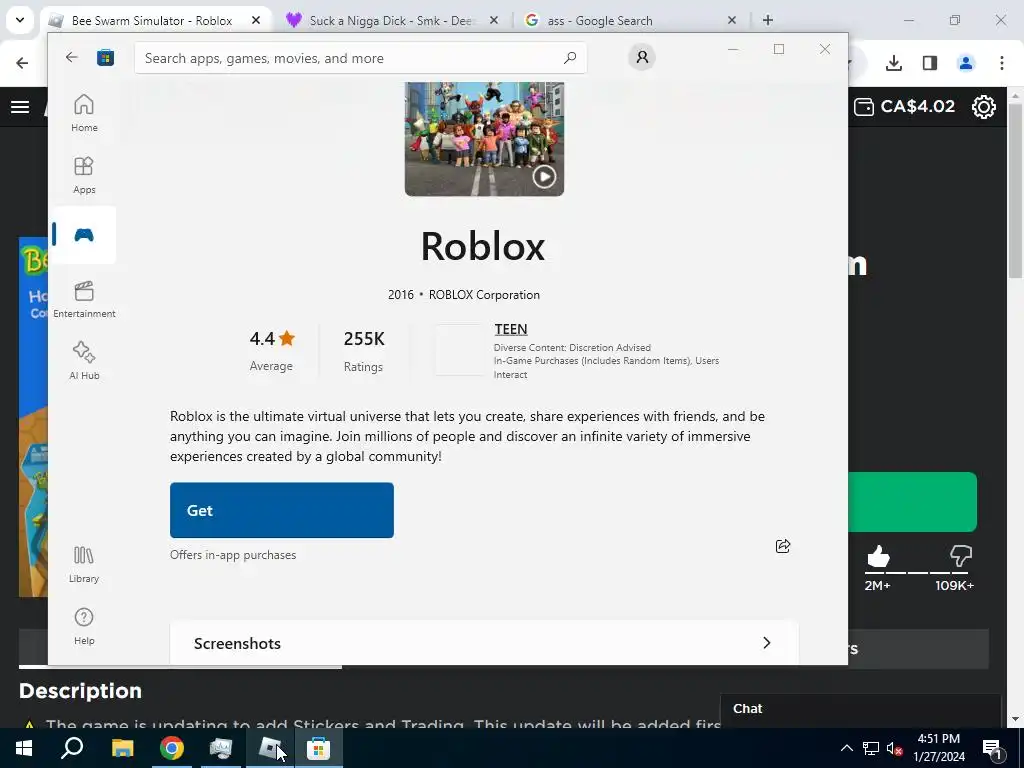This screenshot has width=1024, height=768.
Task: Click the search magnifier in Store search box
Action: [x=569, y=57]
